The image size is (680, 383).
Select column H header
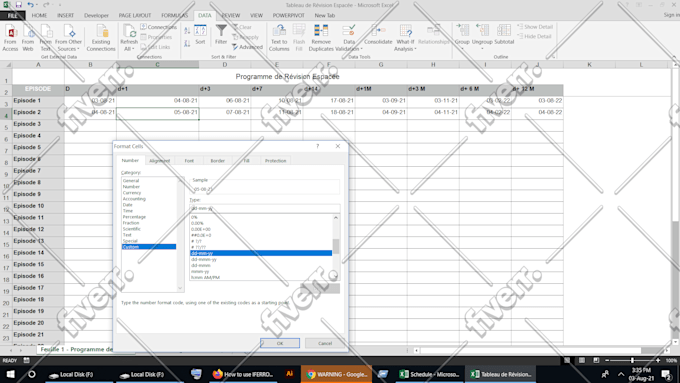tap(433, 65)
